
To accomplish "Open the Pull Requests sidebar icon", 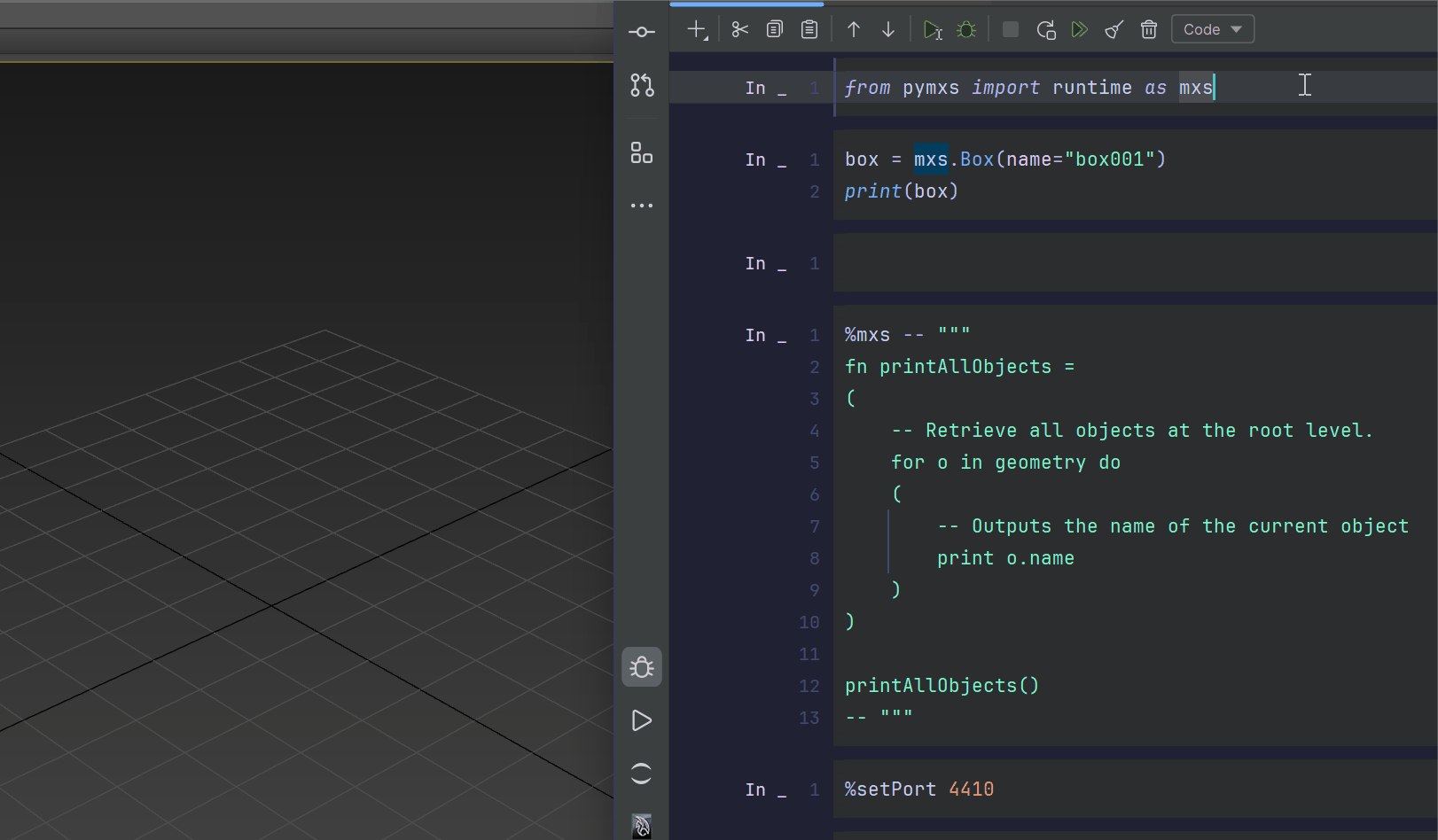I will click(642, 85).
